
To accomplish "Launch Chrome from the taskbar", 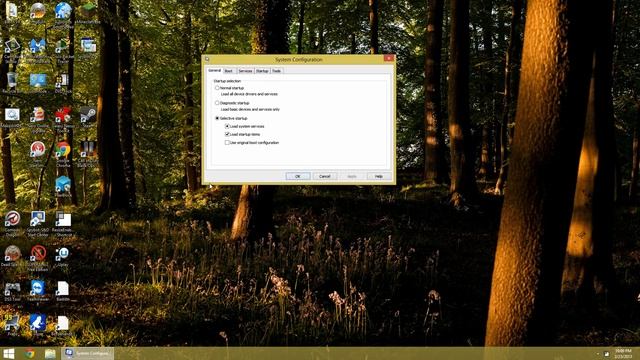I will point(29,353).
